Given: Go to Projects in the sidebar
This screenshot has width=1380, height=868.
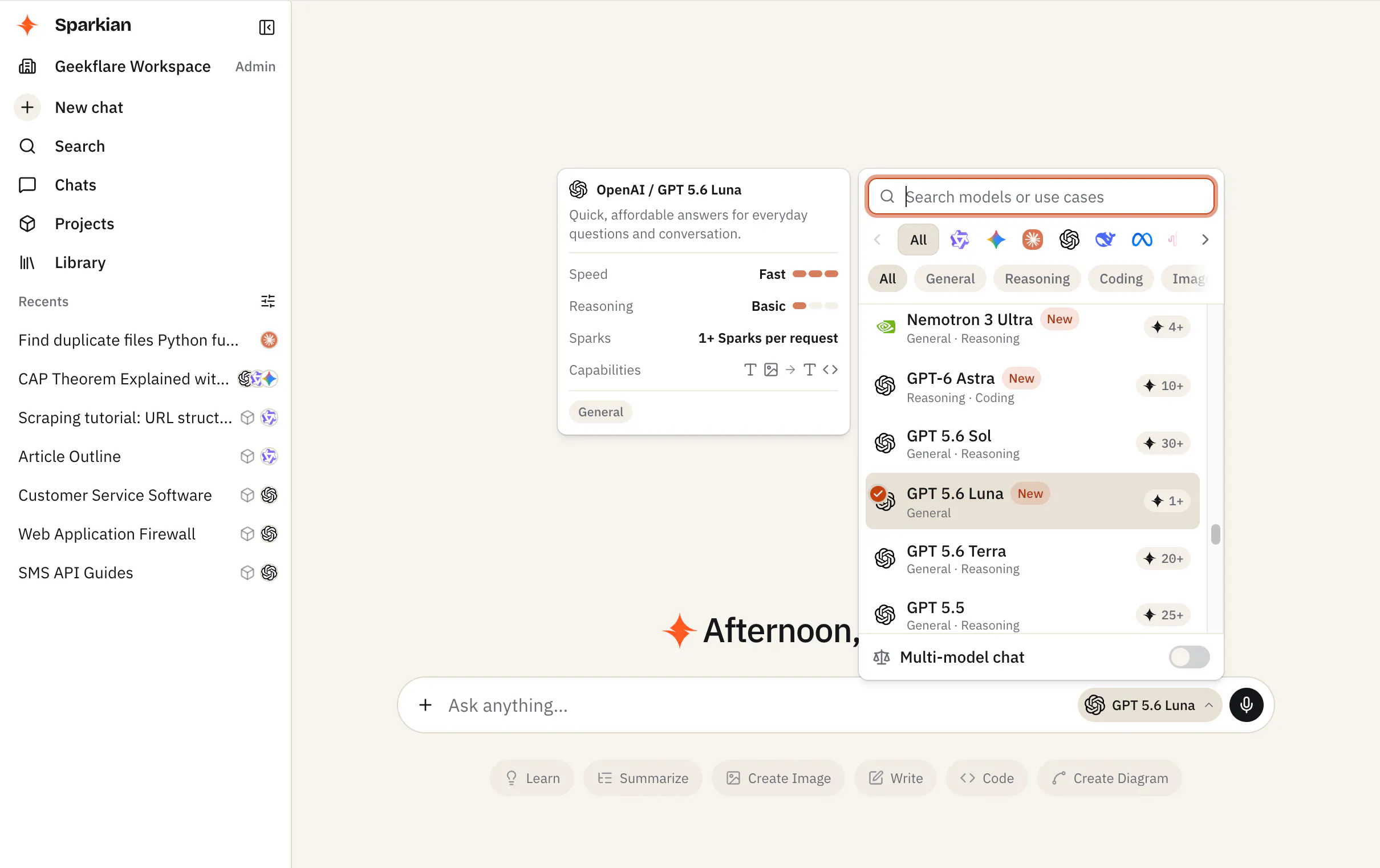Looking at the screenshot, I should pos(84,224).
